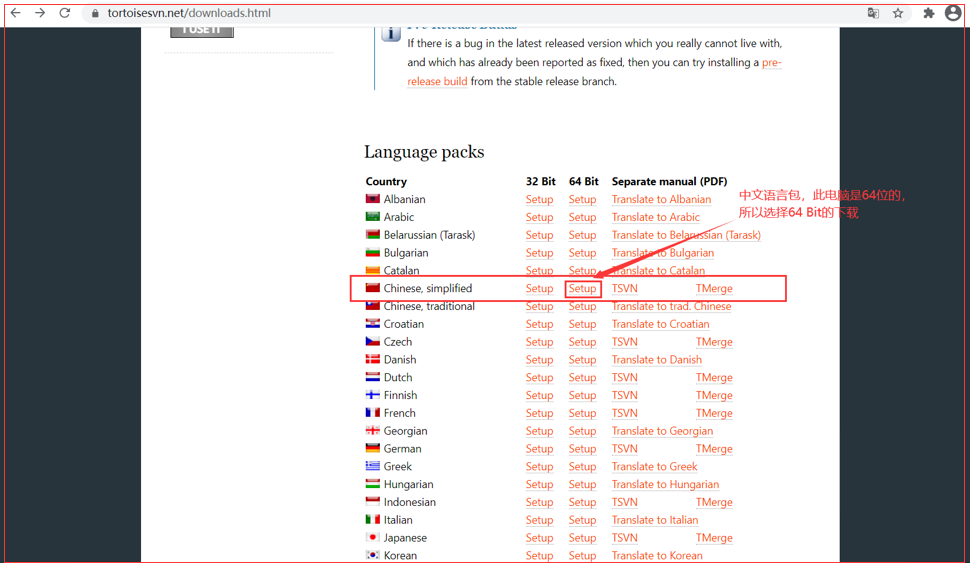This screenshot has width=970, height=565.
Task: Download 64 Bit Setup for Czech
Action: 583,342
